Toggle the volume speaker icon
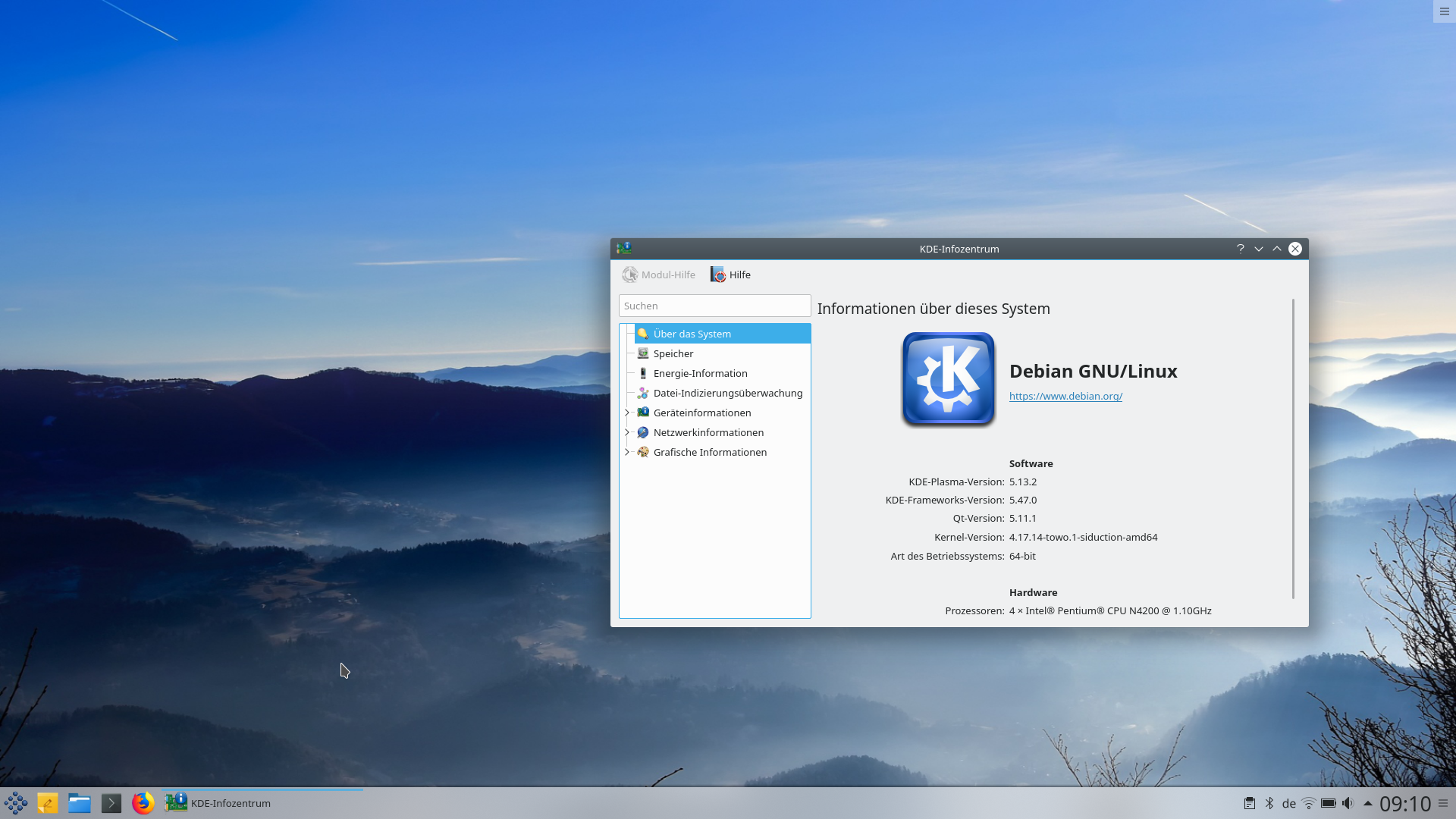 1348,802
